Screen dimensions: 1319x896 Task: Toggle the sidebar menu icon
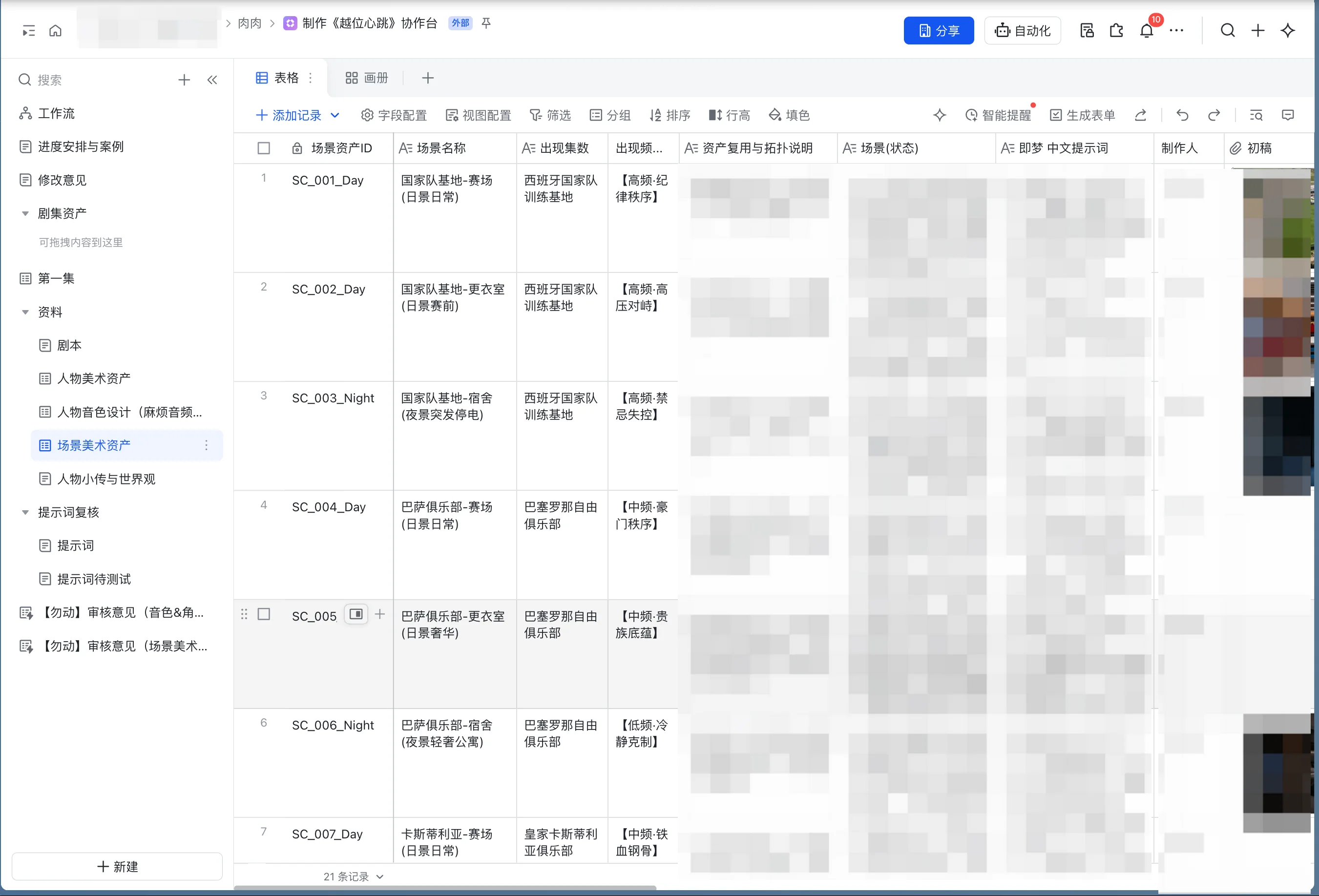(x=28, y=31)
